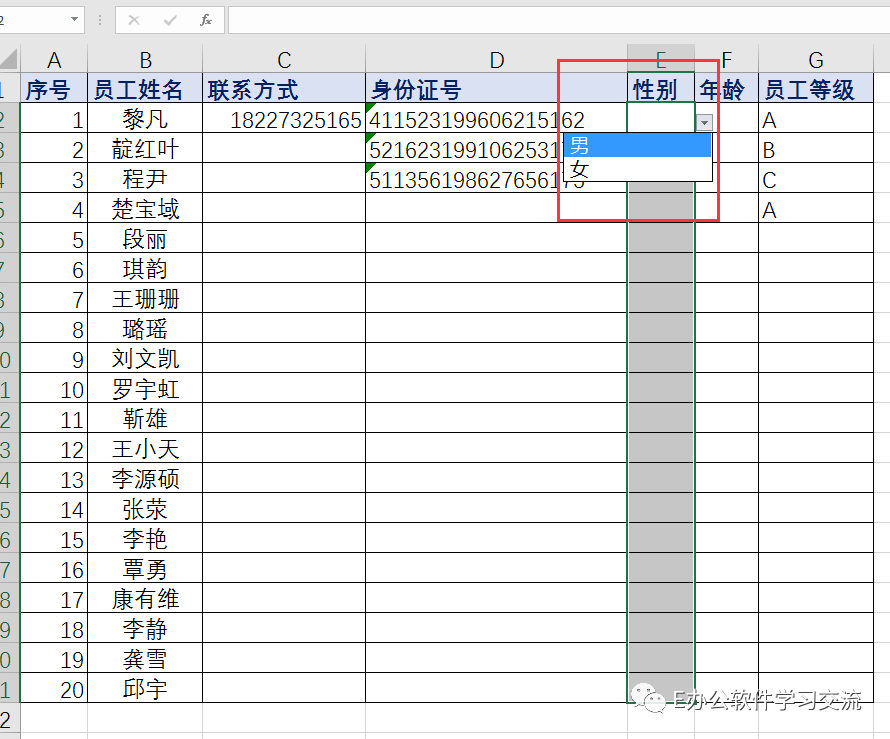The width and height of the screenshot is (890, 739).
Task: Click the name cell 李艳
Action: 145,539
